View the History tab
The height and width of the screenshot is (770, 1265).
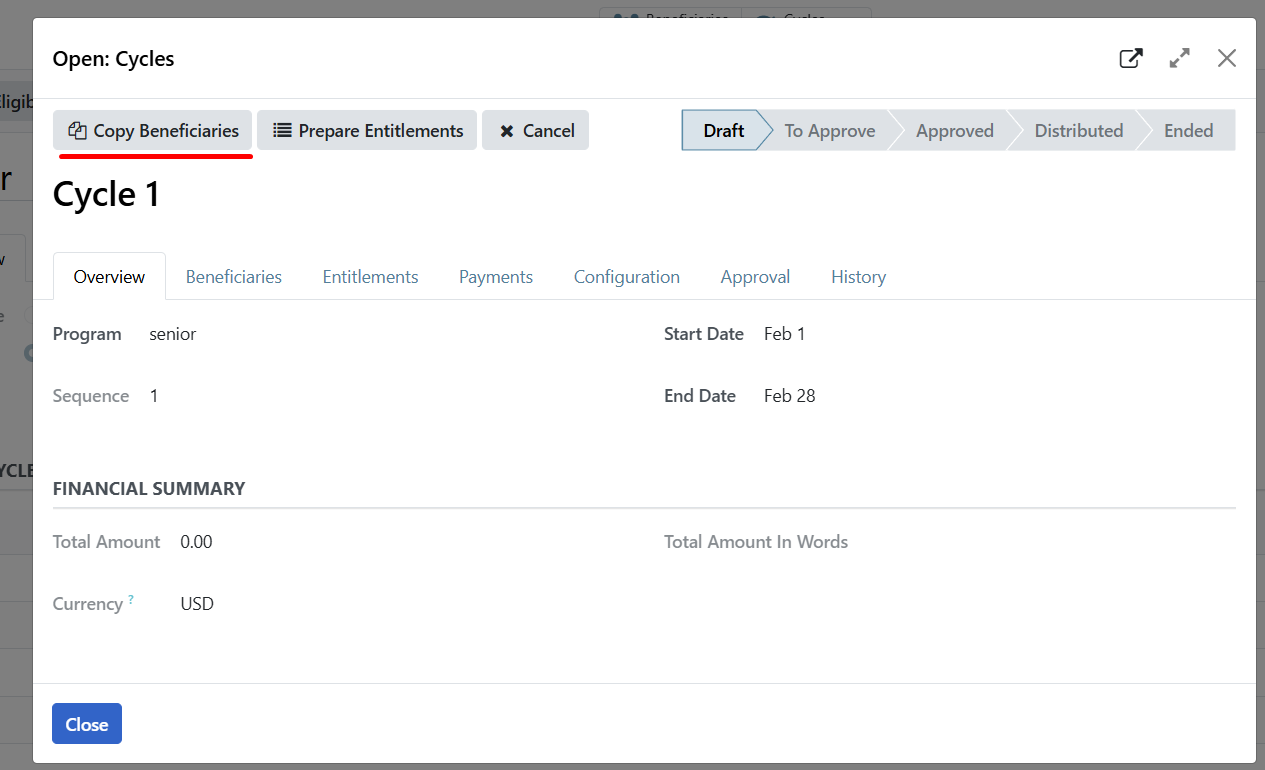click(x=858, y=277)
